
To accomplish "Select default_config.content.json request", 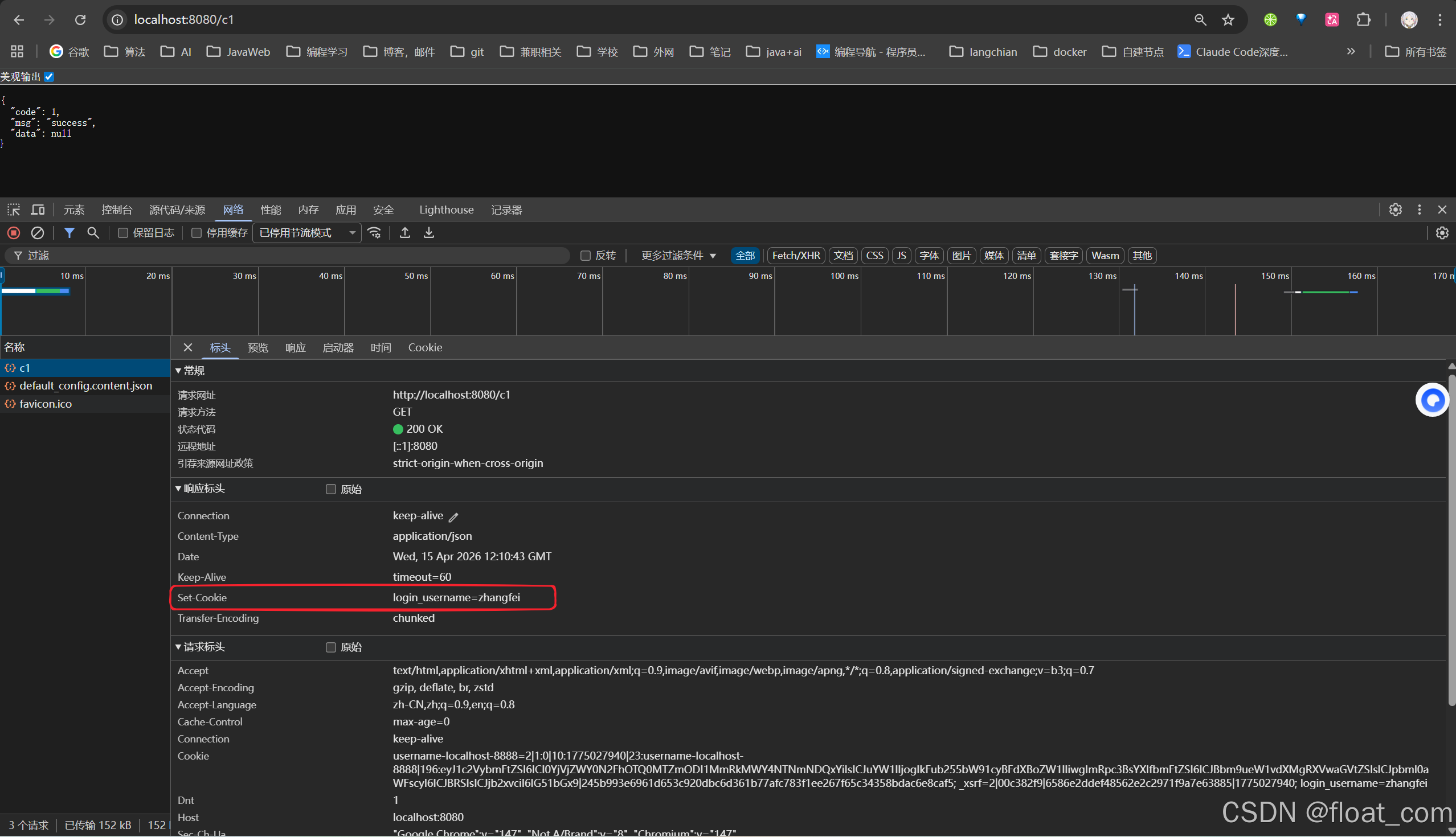I will (x=85, y=385).
